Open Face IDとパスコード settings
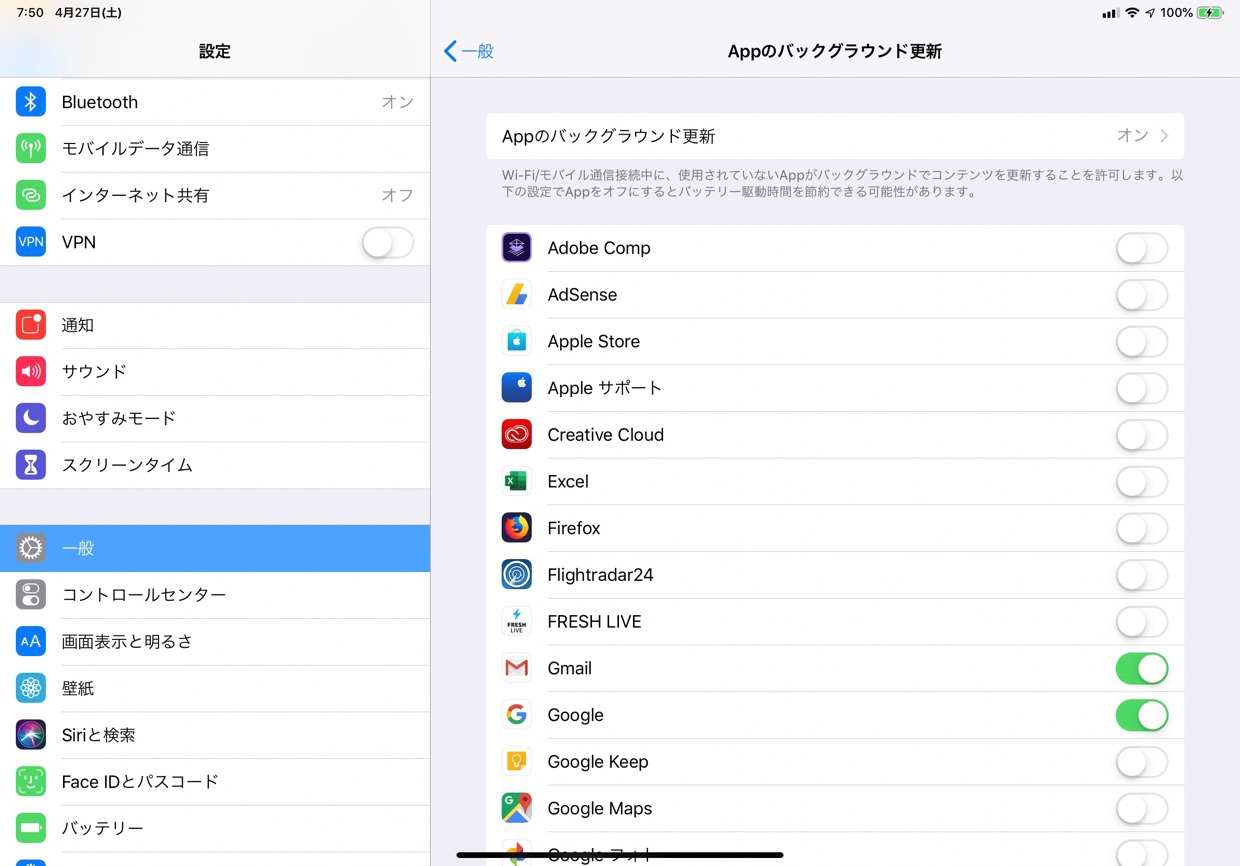 click(x=215, y=782)
